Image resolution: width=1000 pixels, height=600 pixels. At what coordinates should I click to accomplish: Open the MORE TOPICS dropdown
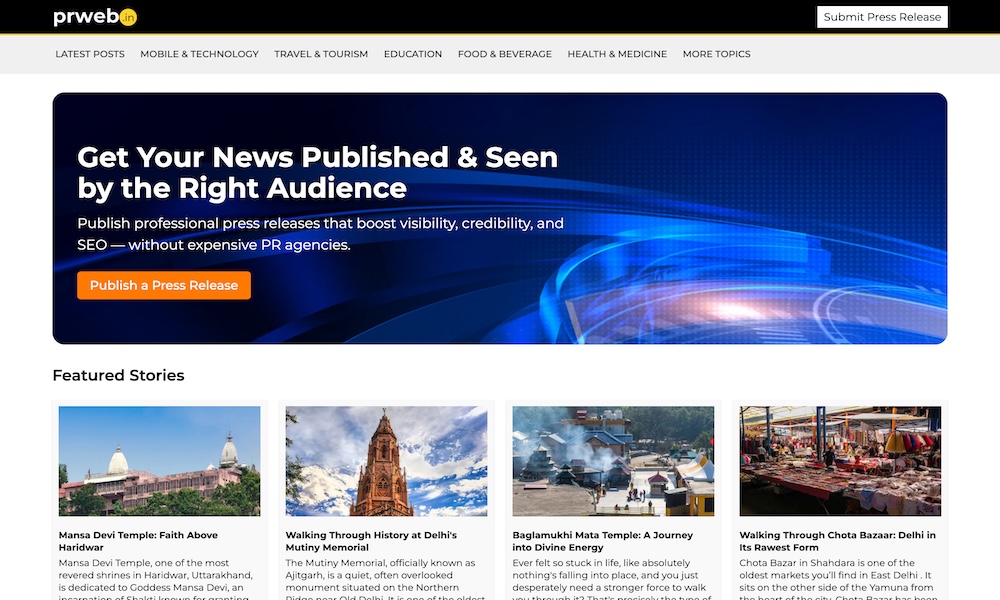[x=716, y=54]
